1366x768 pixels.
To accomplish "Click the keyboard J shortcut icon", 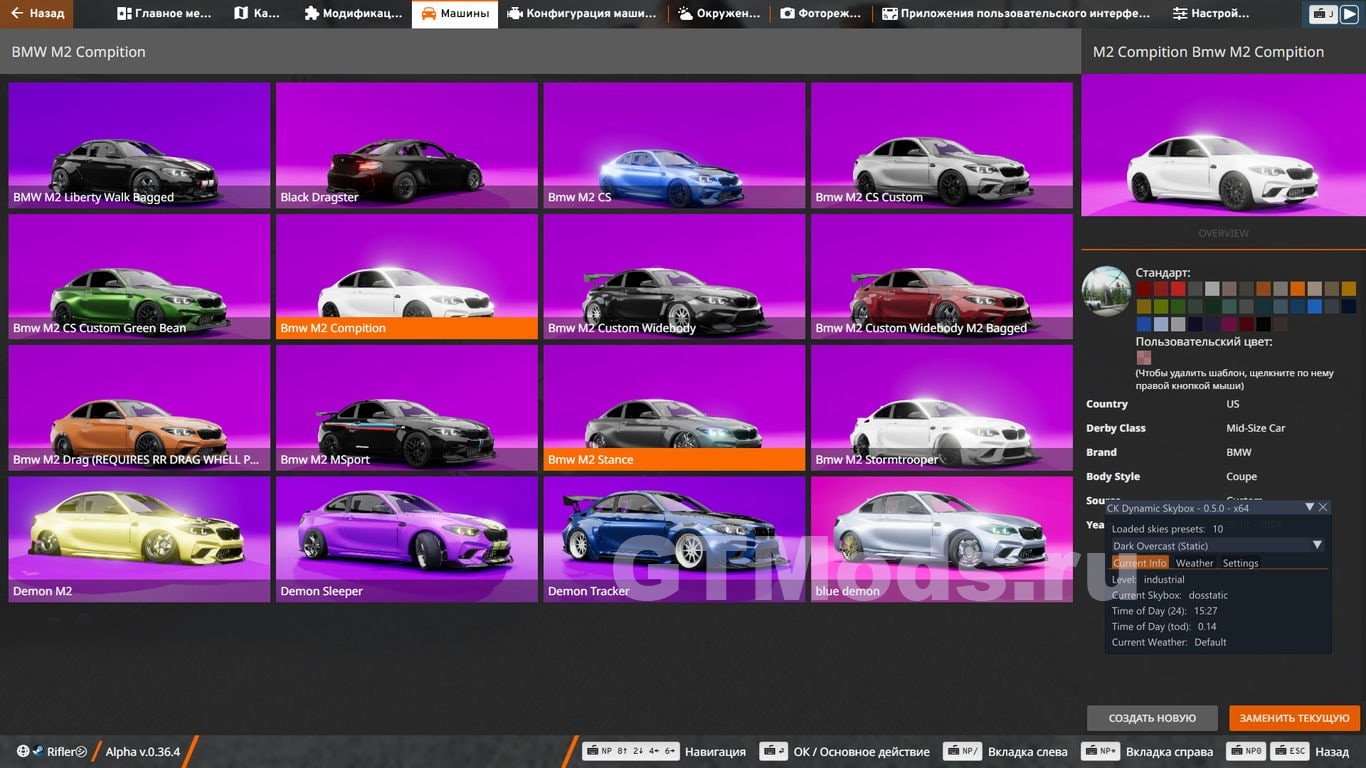I will pos(1324,14).
